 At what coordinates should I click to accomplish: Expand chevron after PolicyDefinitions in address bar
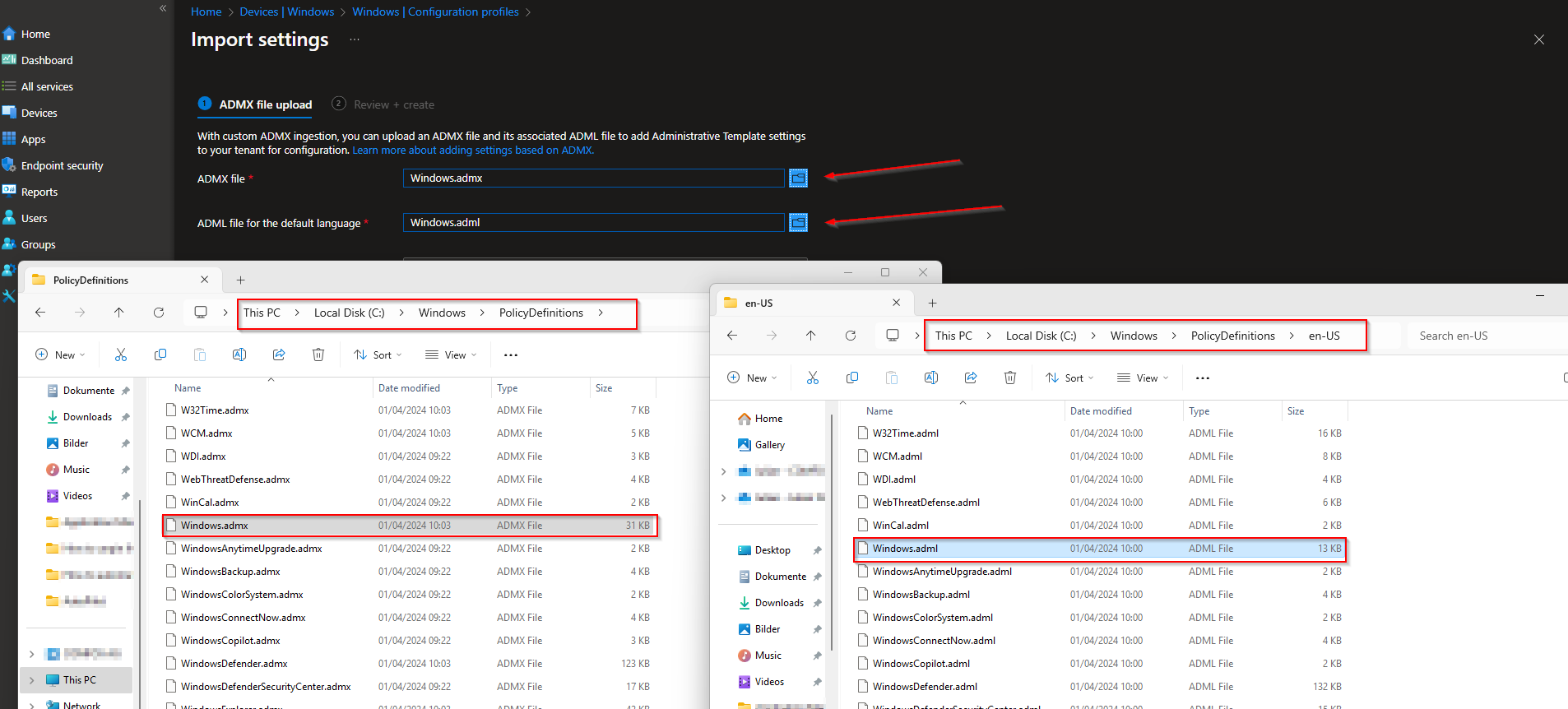(x=601, y=313)
